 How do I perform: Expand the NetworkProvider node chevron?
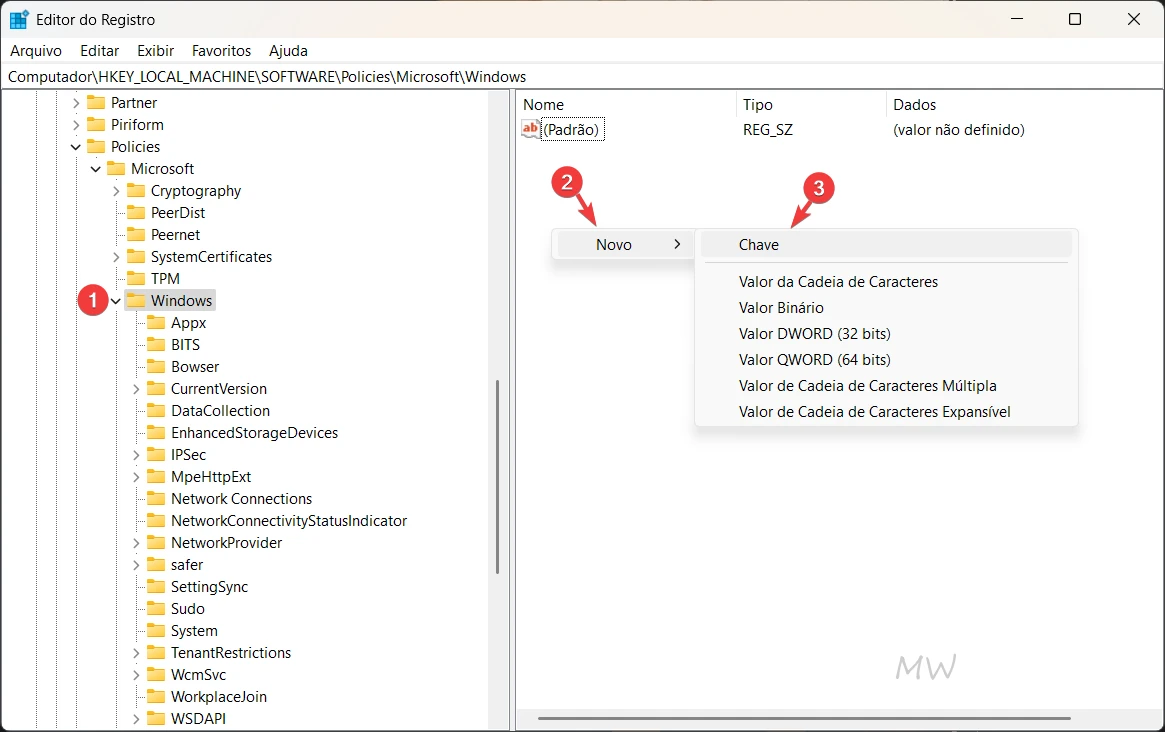pos(135,542)
